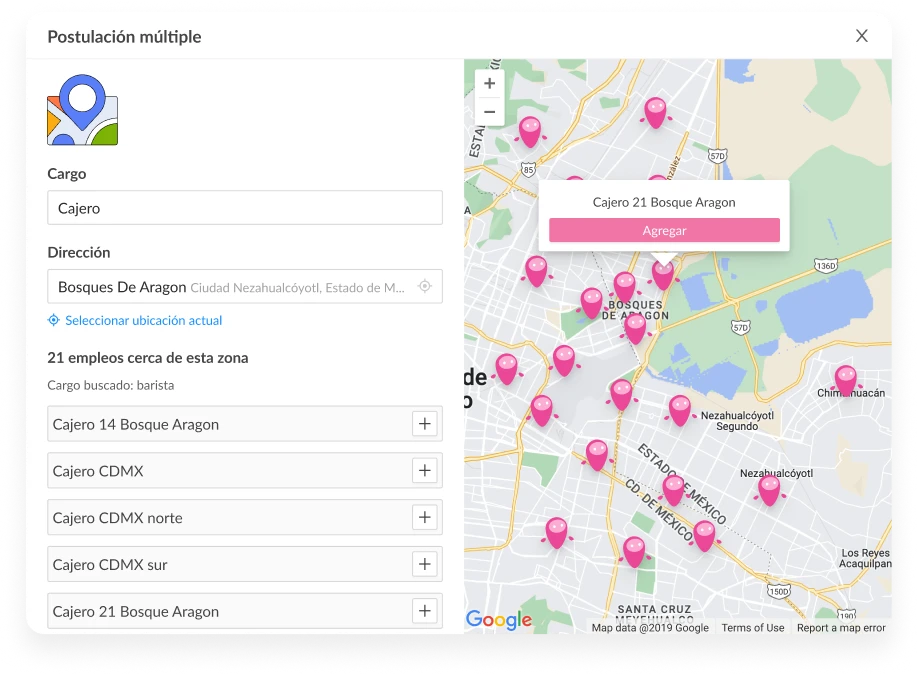Add Cajero CDMX using its plus button

pyautogui.click(x=425, y=471)
